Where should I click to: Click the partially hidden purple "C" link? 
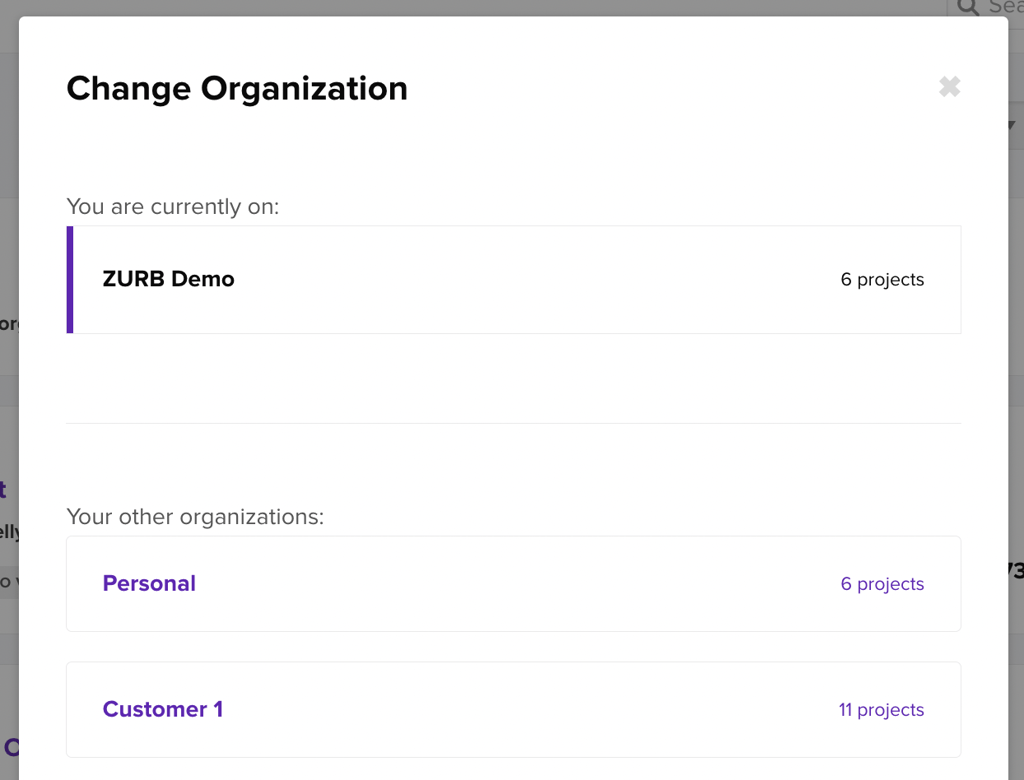[x=11, y=747]
